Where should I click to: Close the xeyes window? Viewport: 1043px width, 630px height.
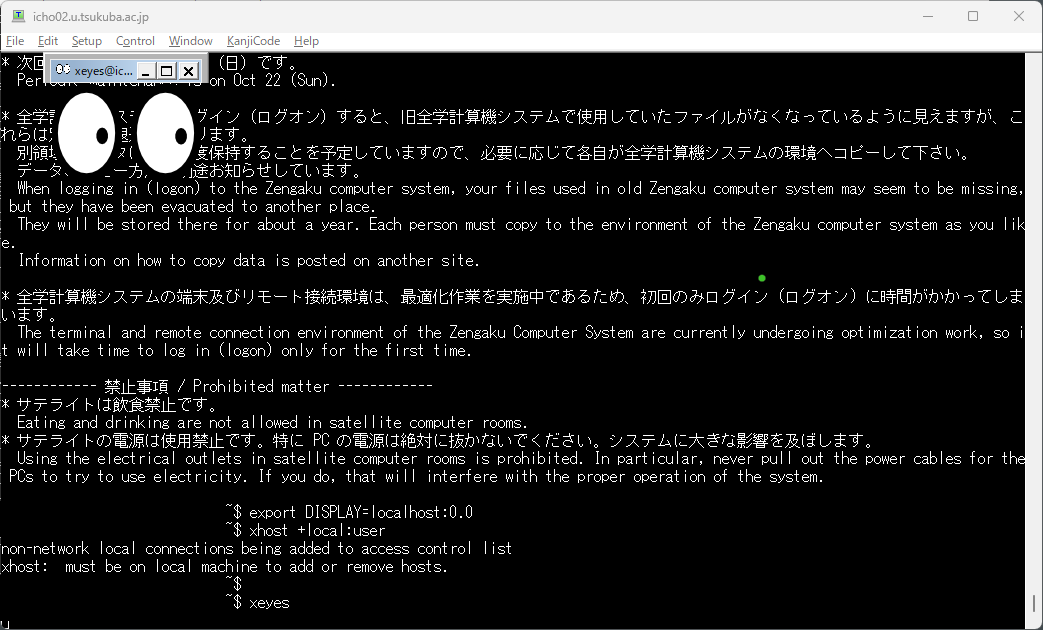pos(188,71)
